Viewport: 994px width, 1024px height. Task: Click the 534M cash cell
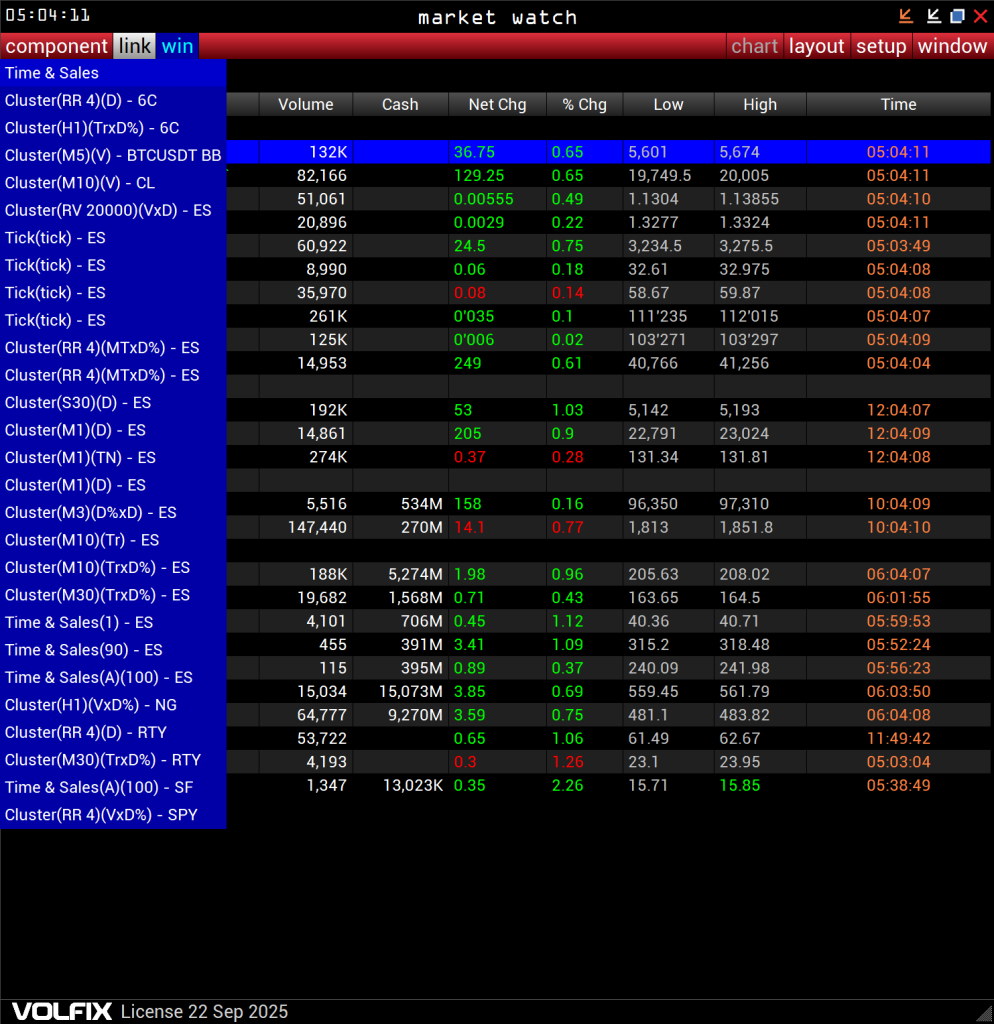click(400, 505)
